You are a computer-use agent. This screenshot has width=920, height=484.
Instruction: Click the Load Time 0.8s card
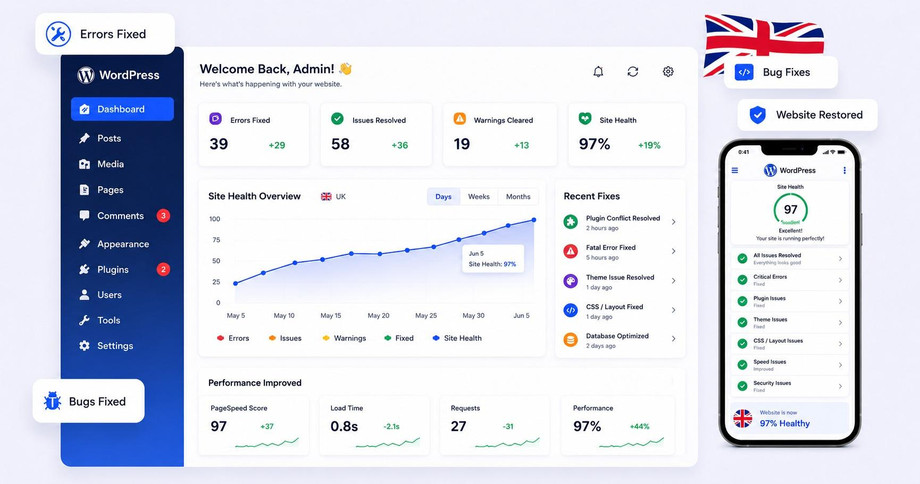(x=374, y=425)
